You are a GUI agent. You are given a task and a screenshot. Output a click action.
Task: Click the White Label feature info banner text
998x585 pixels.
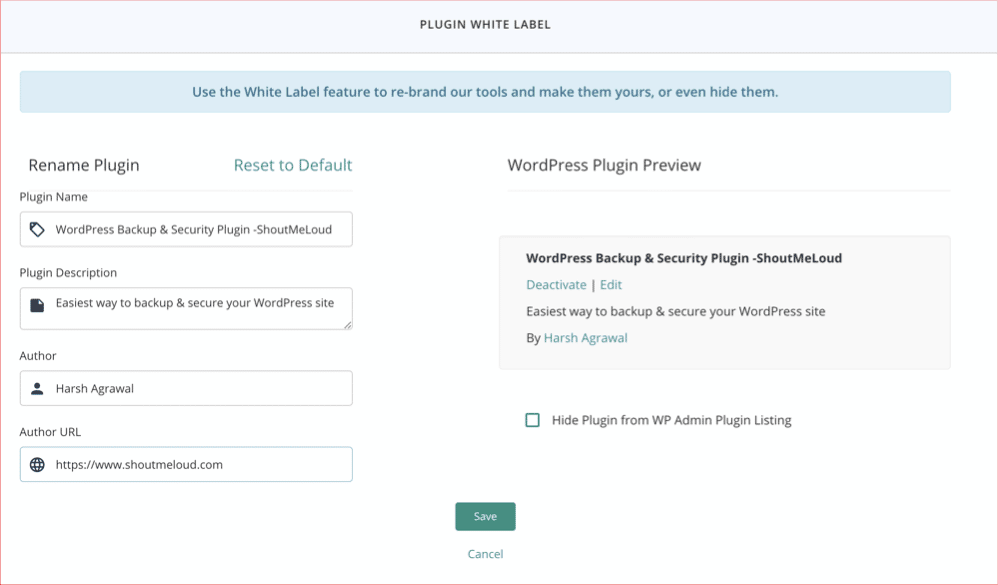pos(485,92)
